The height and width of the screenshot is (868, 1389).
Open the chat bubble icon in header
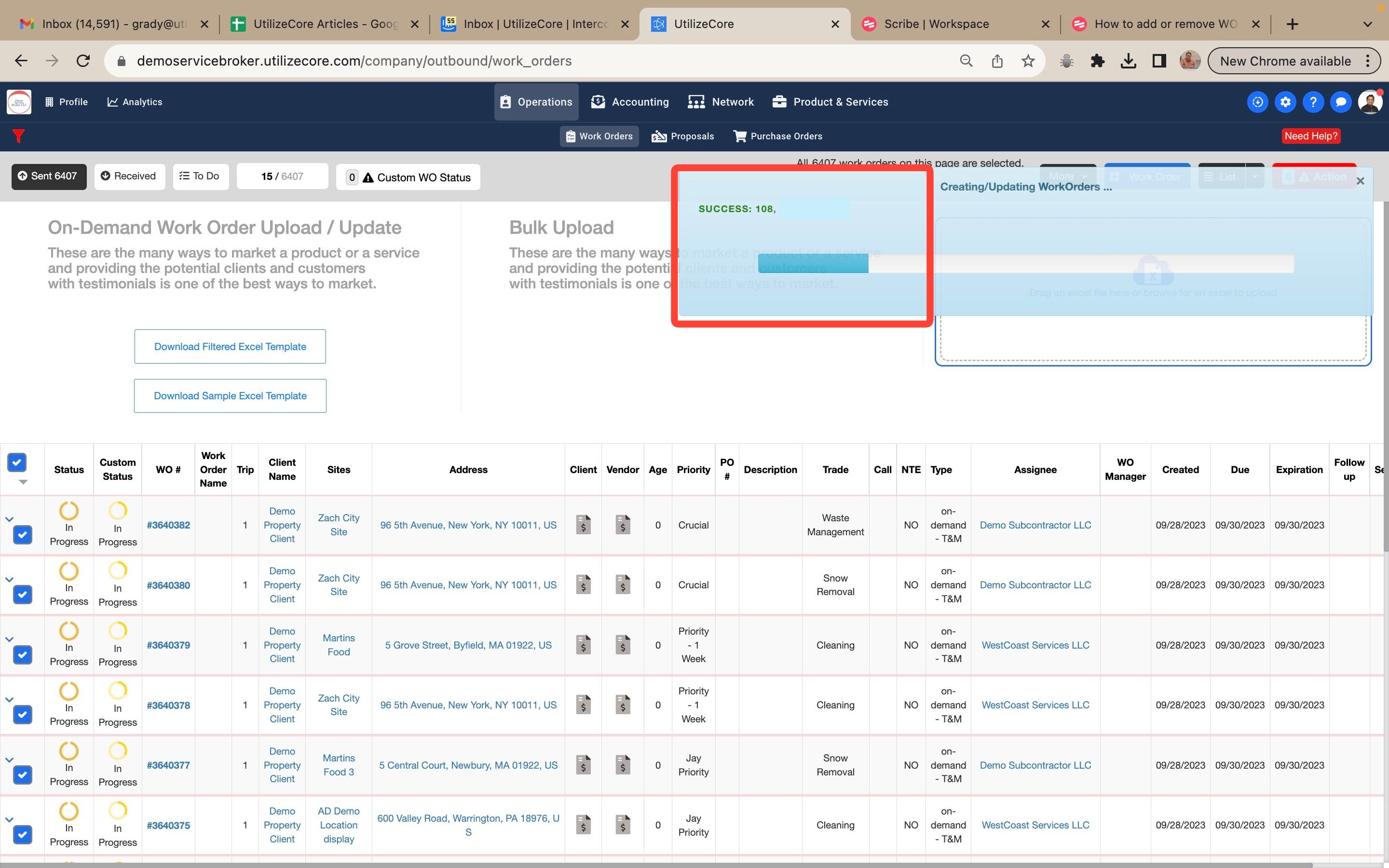(x=1341, y=102)
